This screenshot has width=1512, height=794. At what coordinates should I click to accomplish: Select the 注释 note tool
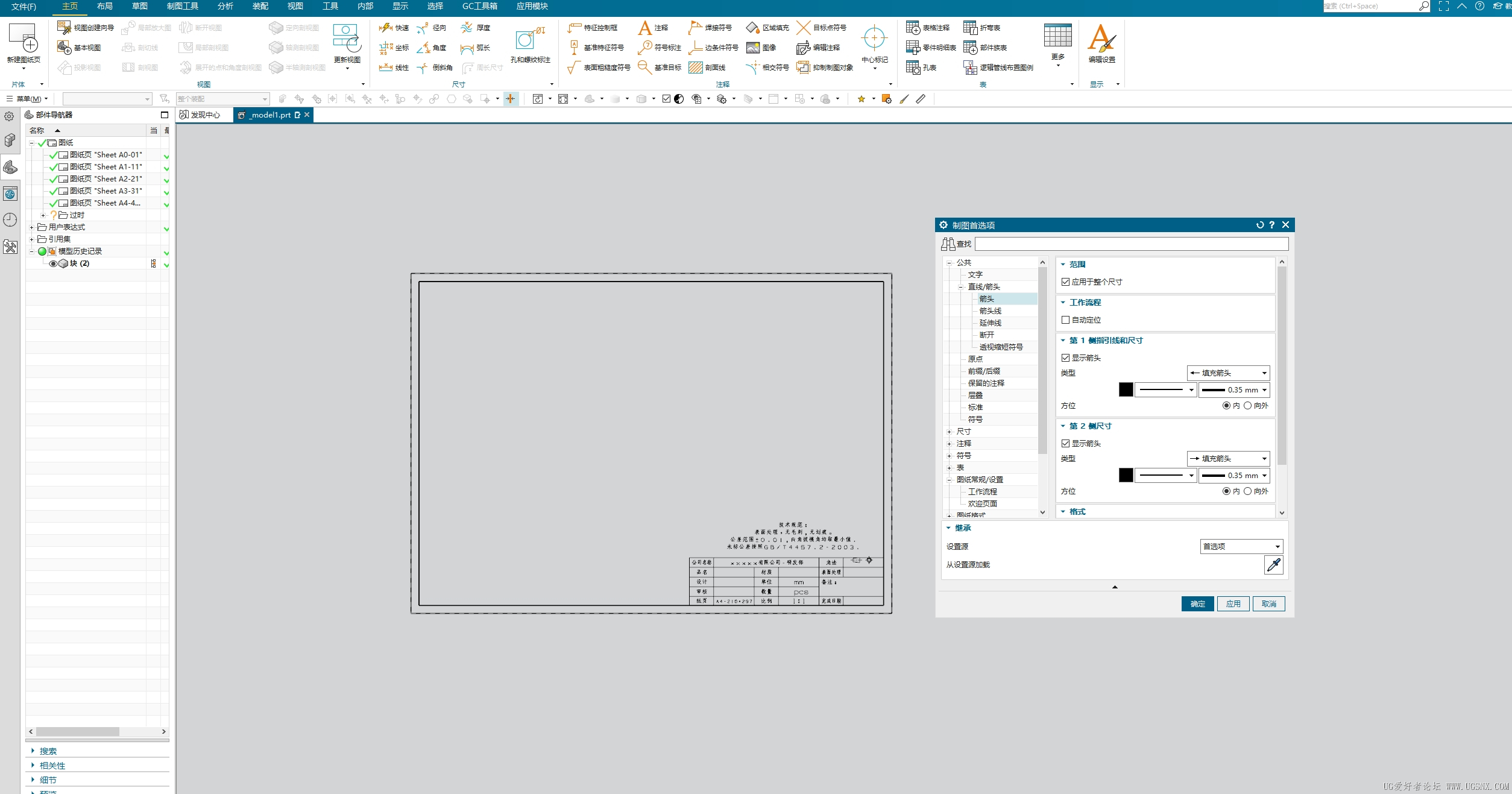tap(654, 28)
